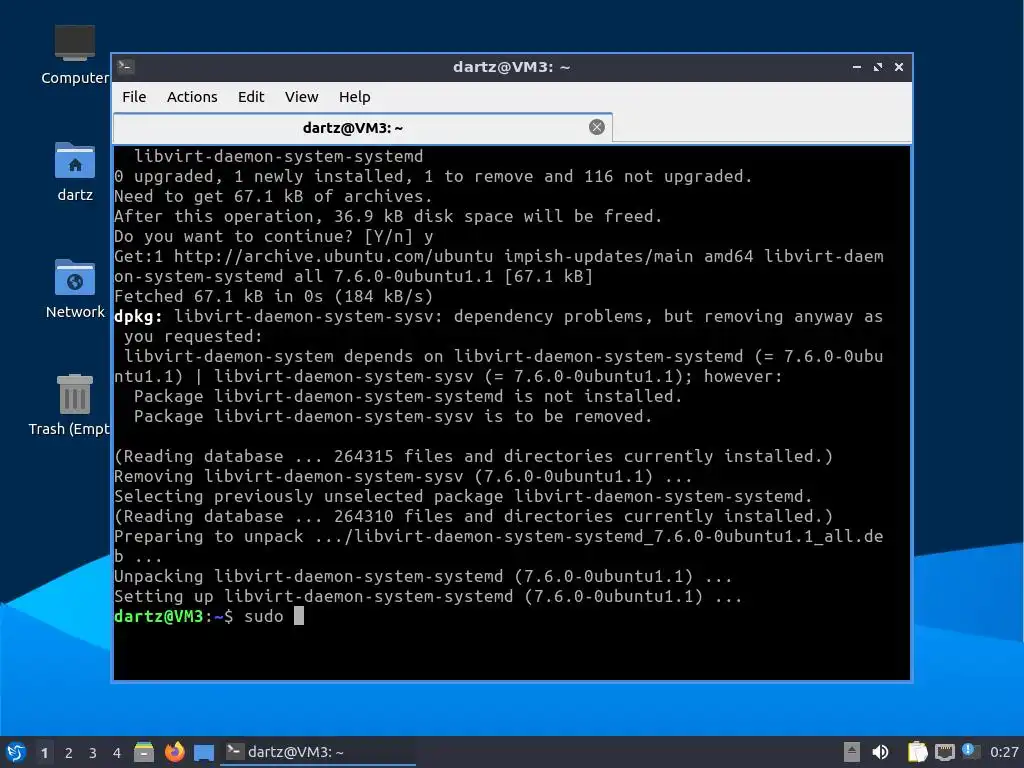Open the dartz home folder icon
The image size is (1024, 768).
click(74, 172)
